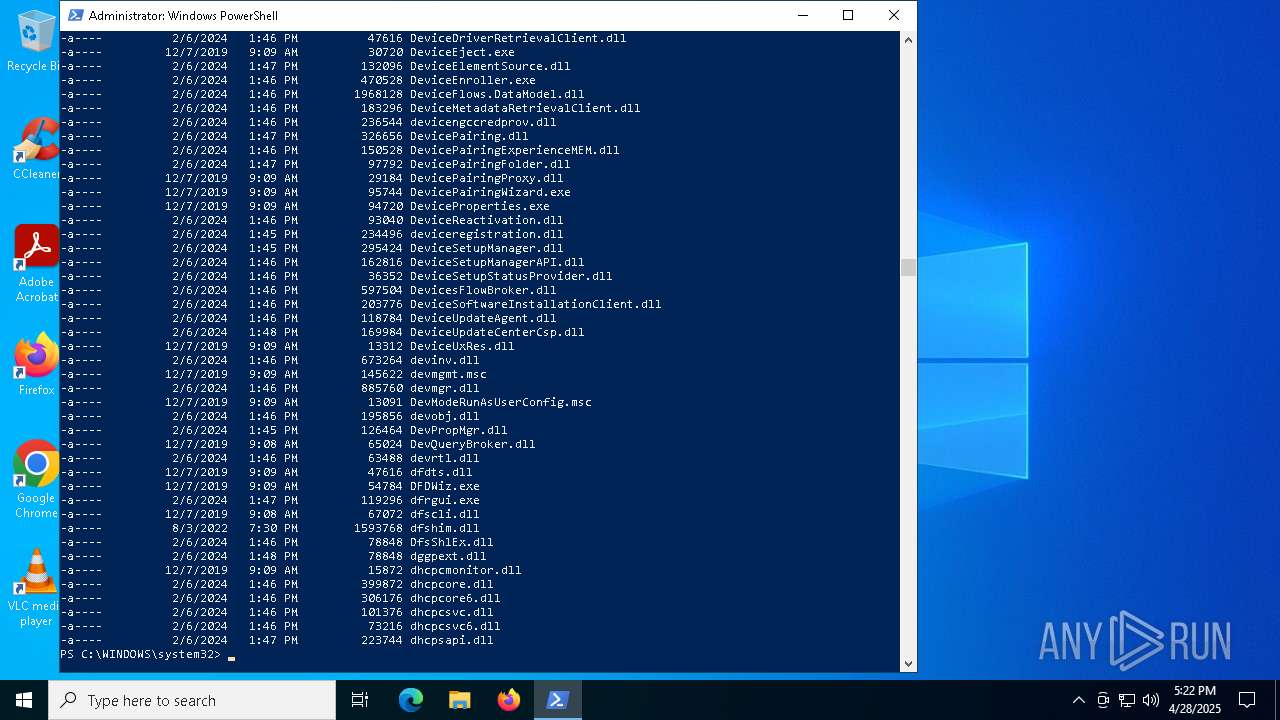Select the dhcpcmonitor.dll filename
This screenshot has height=720, width=1280.
coord(466,570)
